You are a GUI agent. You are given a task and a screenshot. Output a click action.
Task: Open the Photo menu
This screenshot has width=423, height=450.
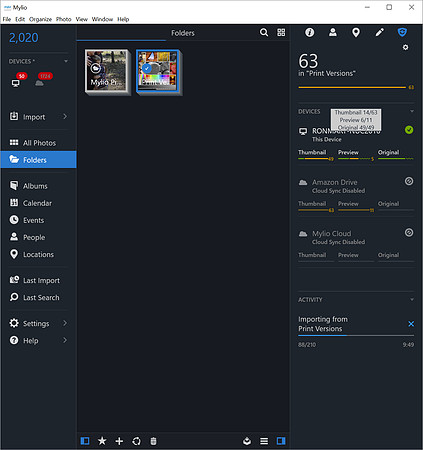(x=64, y=19)
